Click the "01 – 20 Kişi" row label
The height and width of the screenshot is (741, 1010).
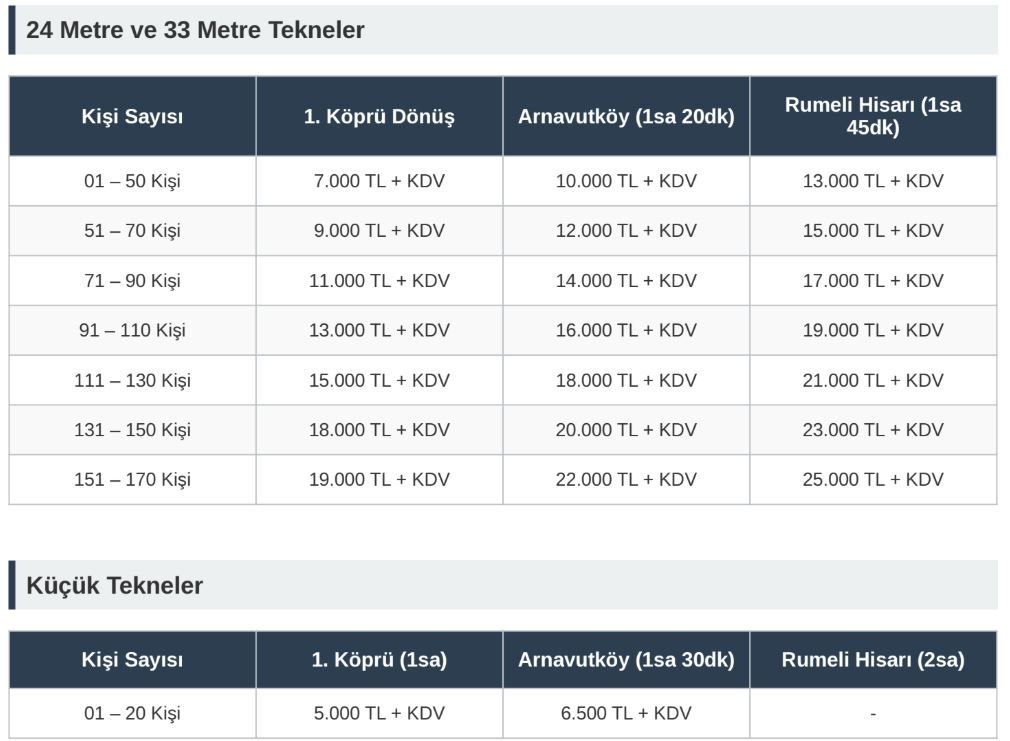click(132, 714)
